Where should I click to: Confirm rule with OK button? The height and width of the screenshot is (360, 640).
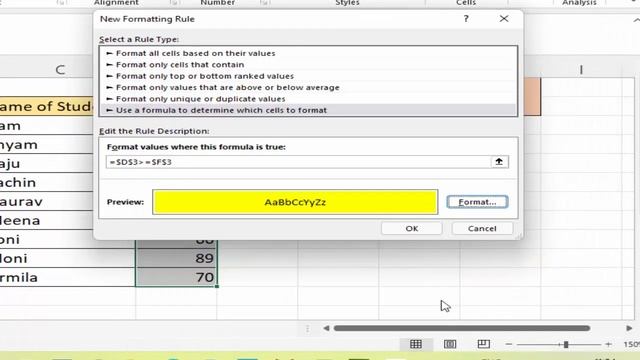411,229
